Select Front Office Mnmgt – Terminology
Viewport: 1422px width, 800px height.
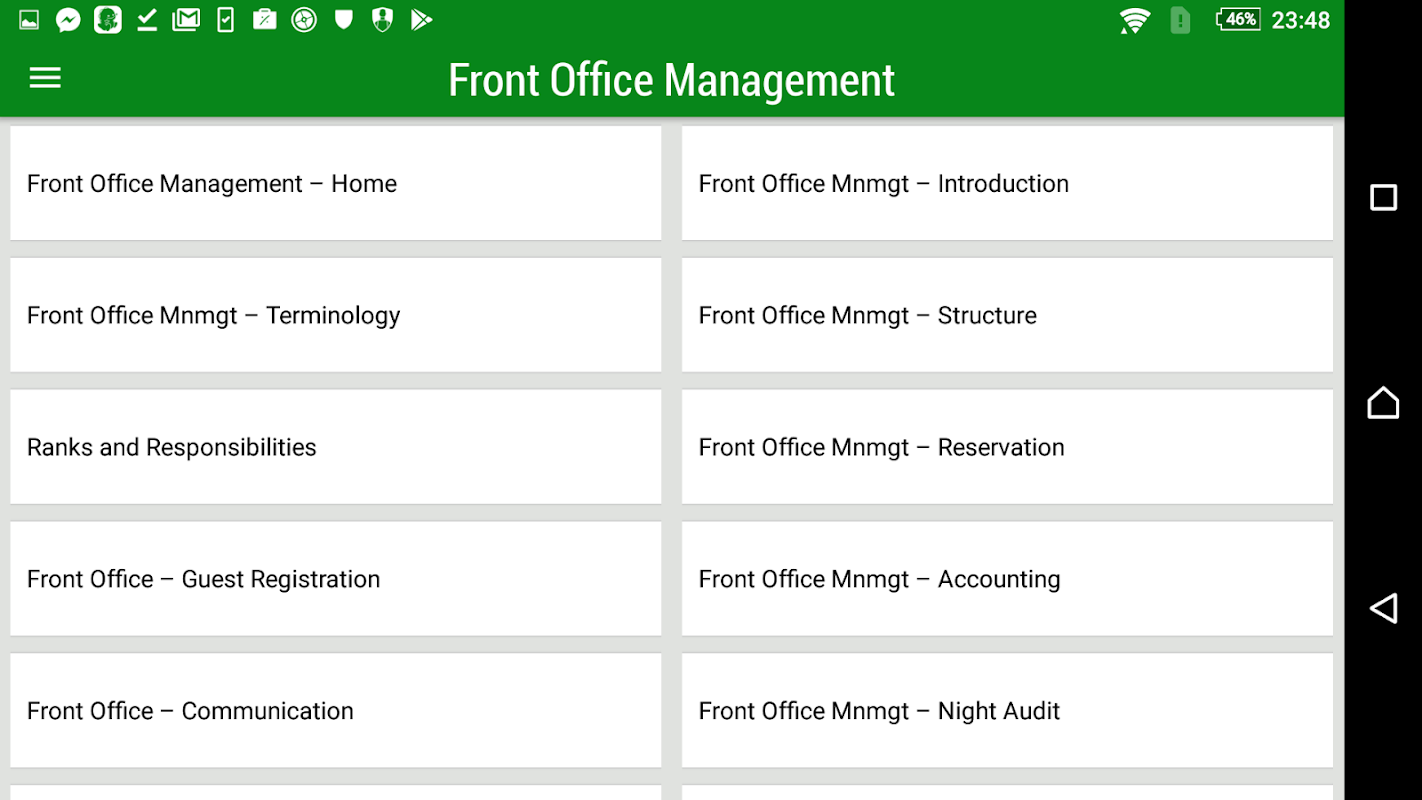pyautogui.click(x=336, y=315)
